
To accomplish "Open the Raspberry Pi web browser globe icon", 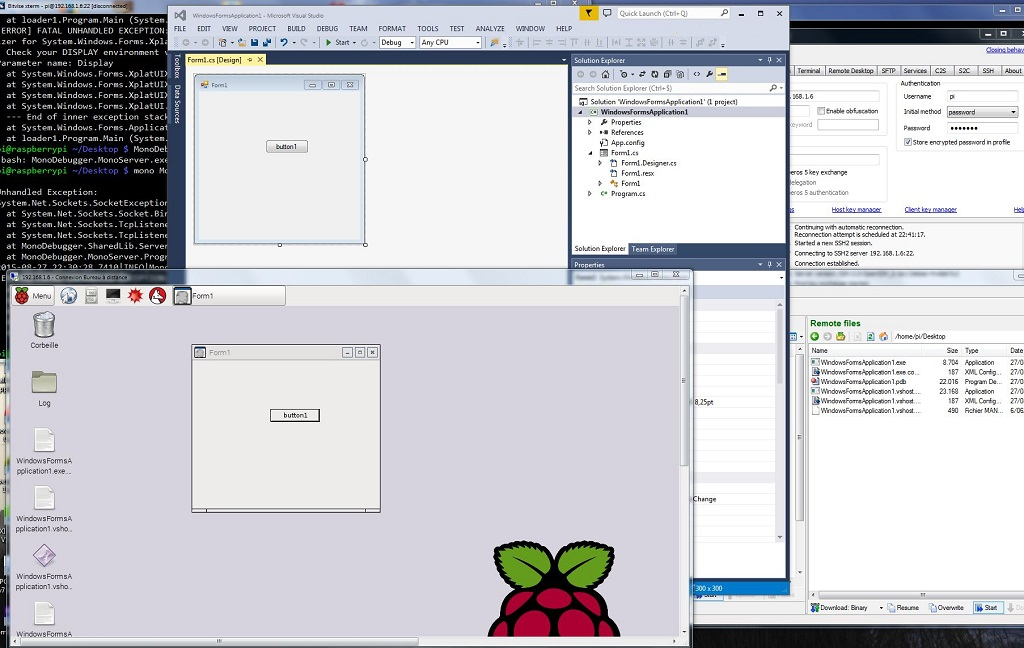I will pos(69,296).
